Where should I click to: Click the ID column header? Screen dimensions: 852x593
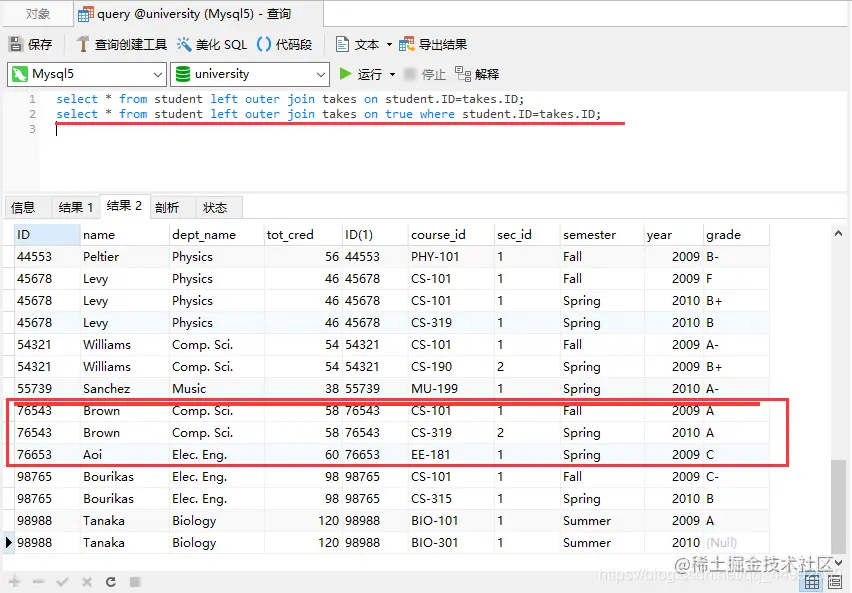pyautogui.click(x=47, y=235)
